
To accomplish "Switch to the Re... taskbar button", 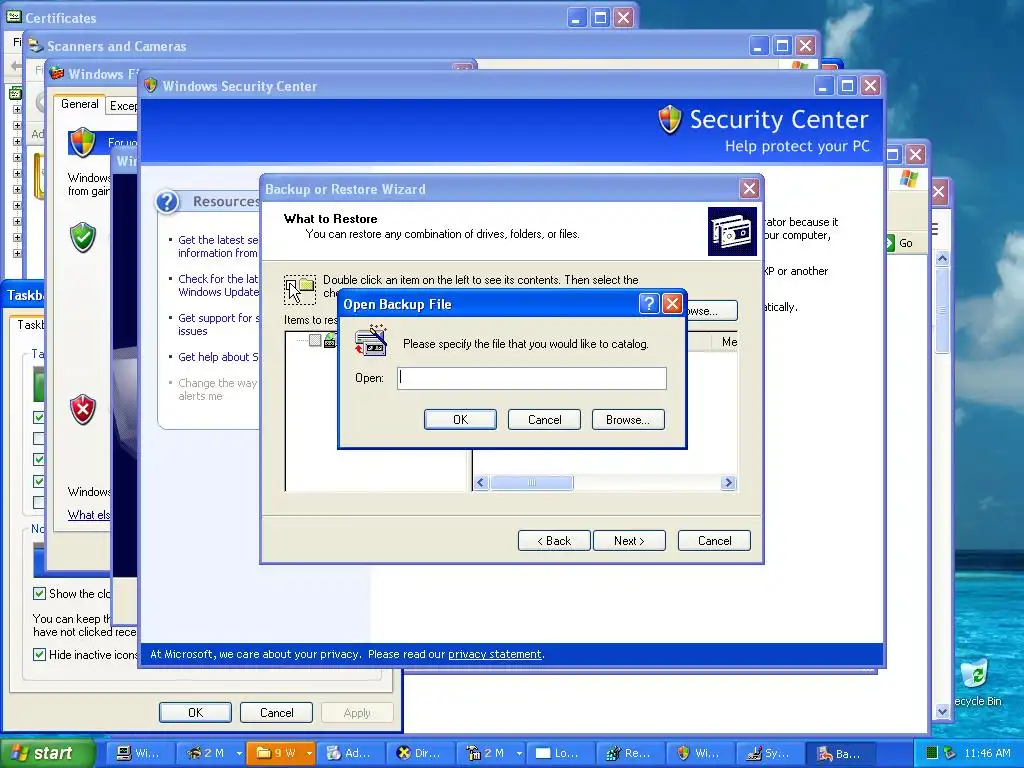I will (x=630, y=753).
